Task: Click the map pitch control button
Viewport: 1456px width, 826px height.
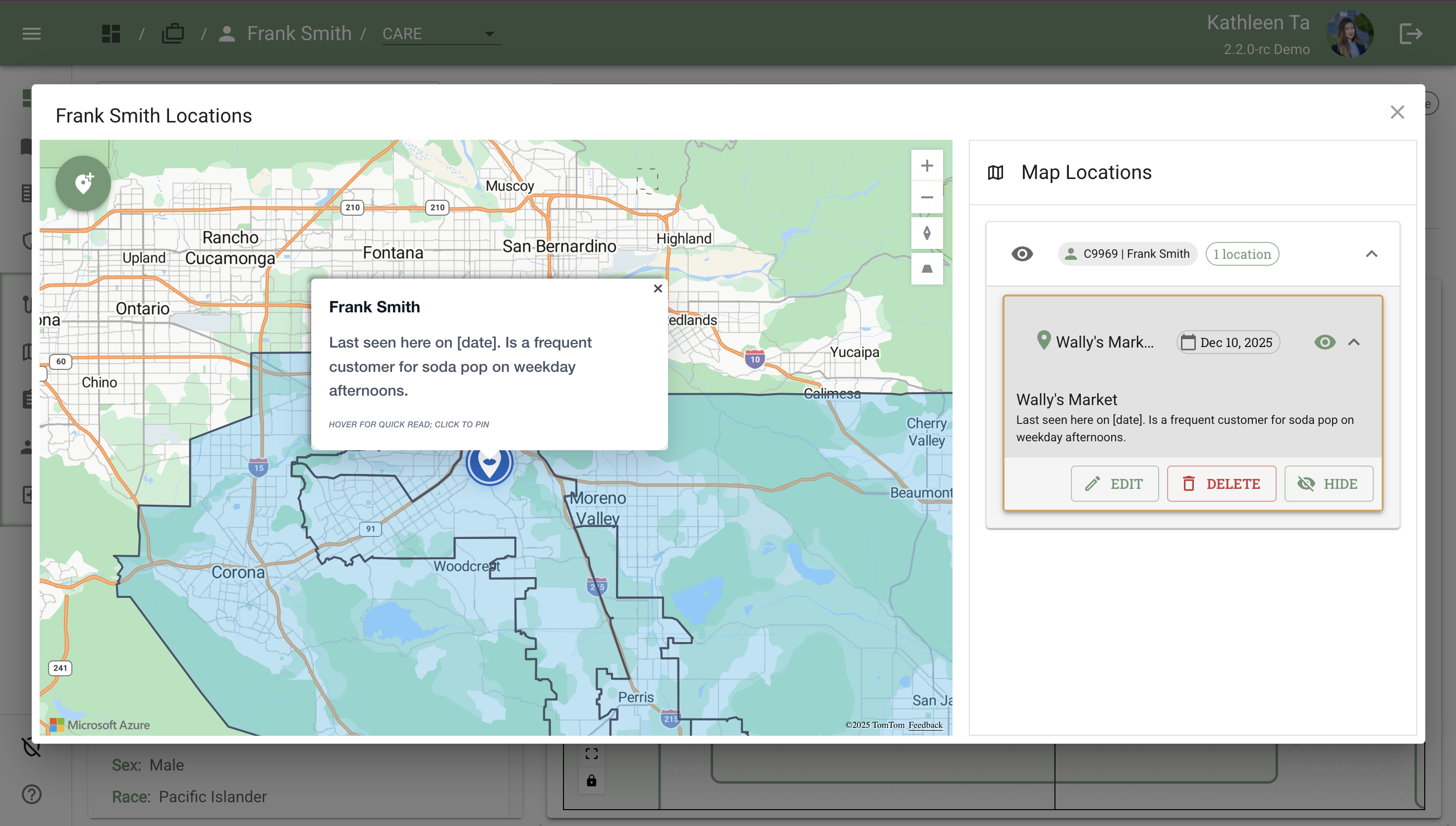Action: click(x=926, y=269)
